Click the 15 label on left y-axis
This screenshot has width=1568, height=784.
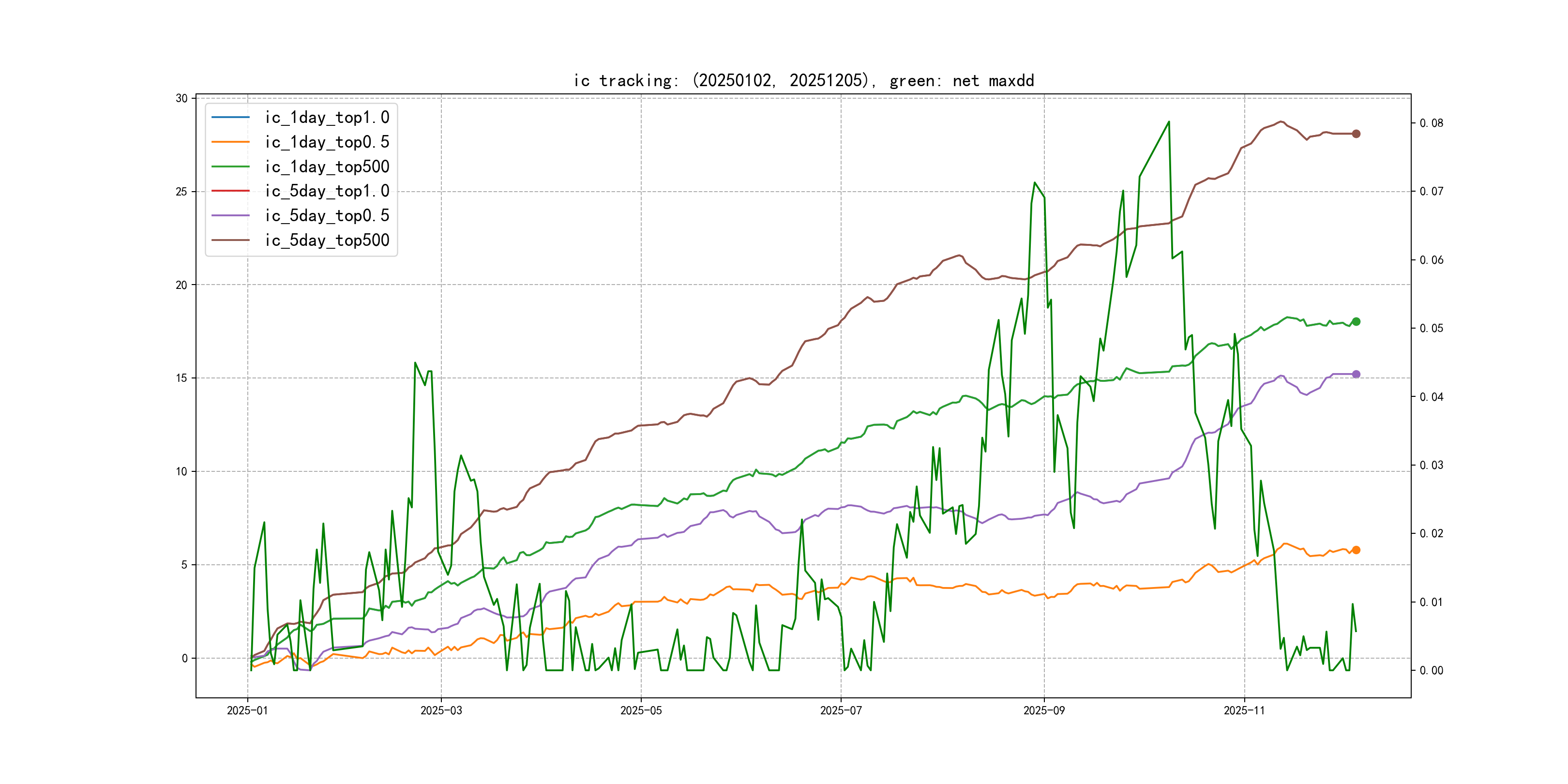coord(181,378)
